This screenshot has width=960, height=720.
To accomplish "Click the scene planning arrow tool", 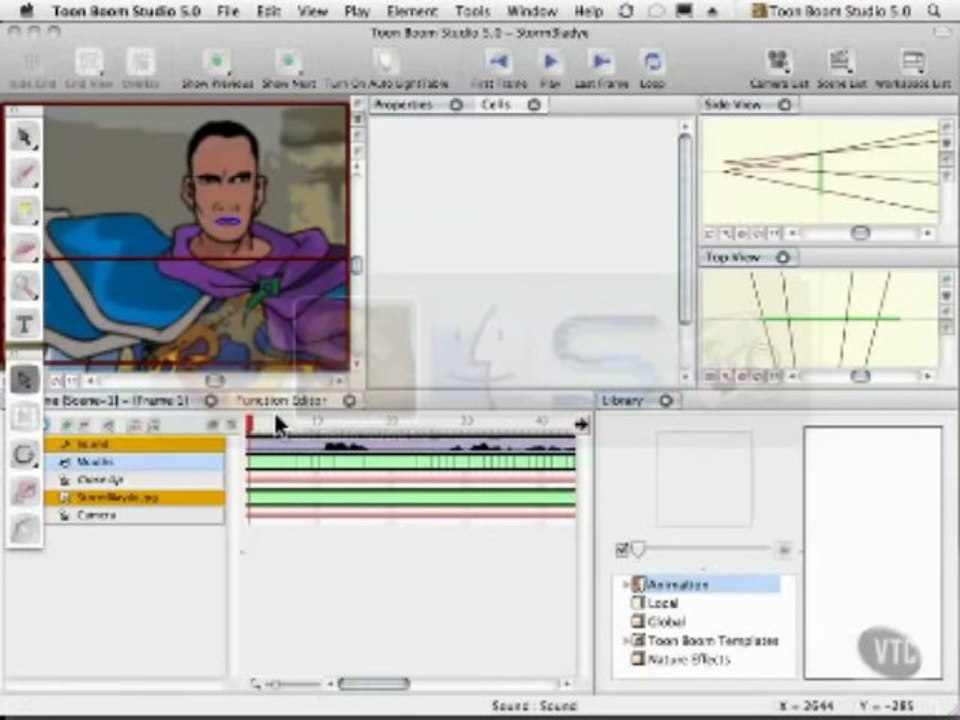I will click(x=24, y=380).
